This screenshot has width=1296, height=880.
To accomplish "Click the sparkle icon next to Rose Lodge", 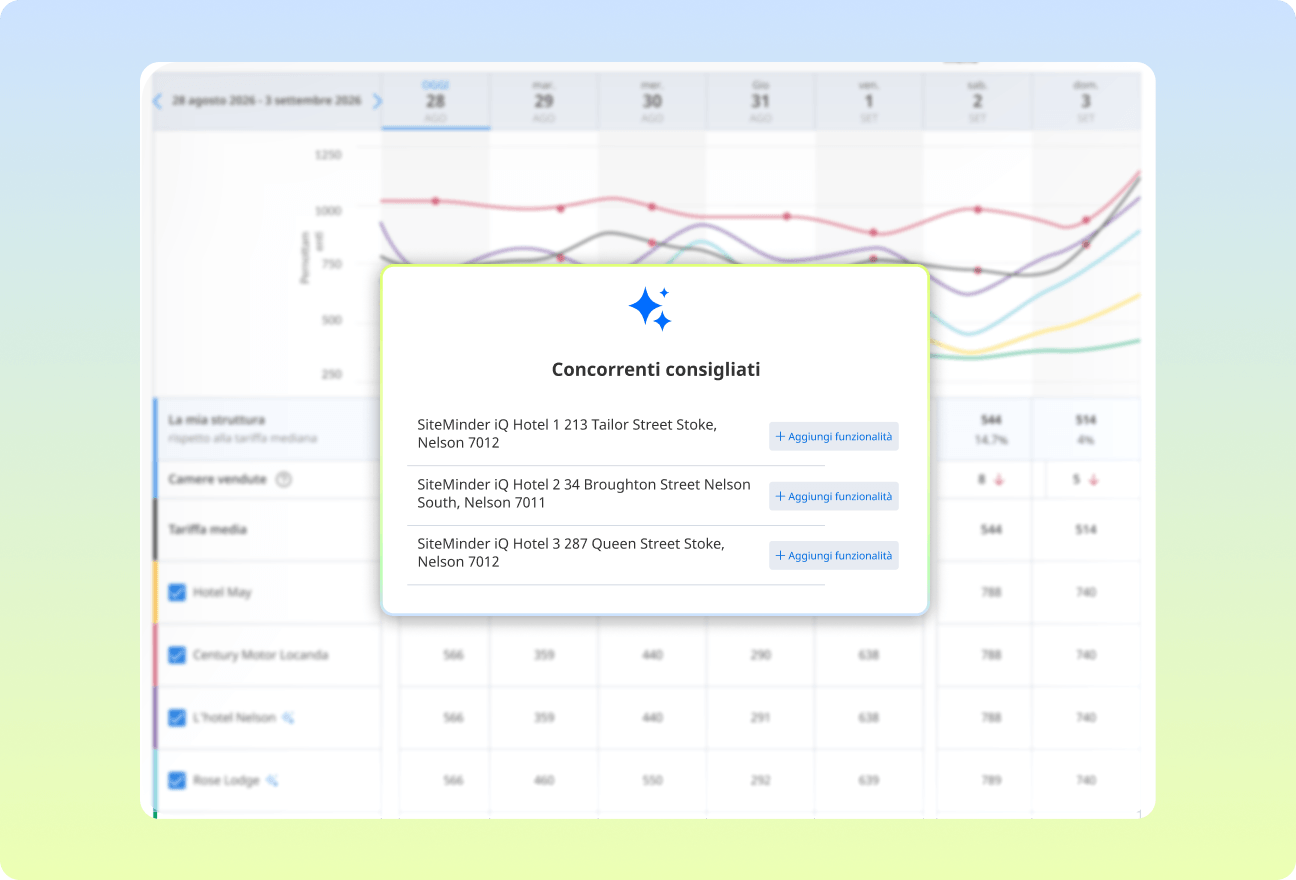I will [272, 781].
